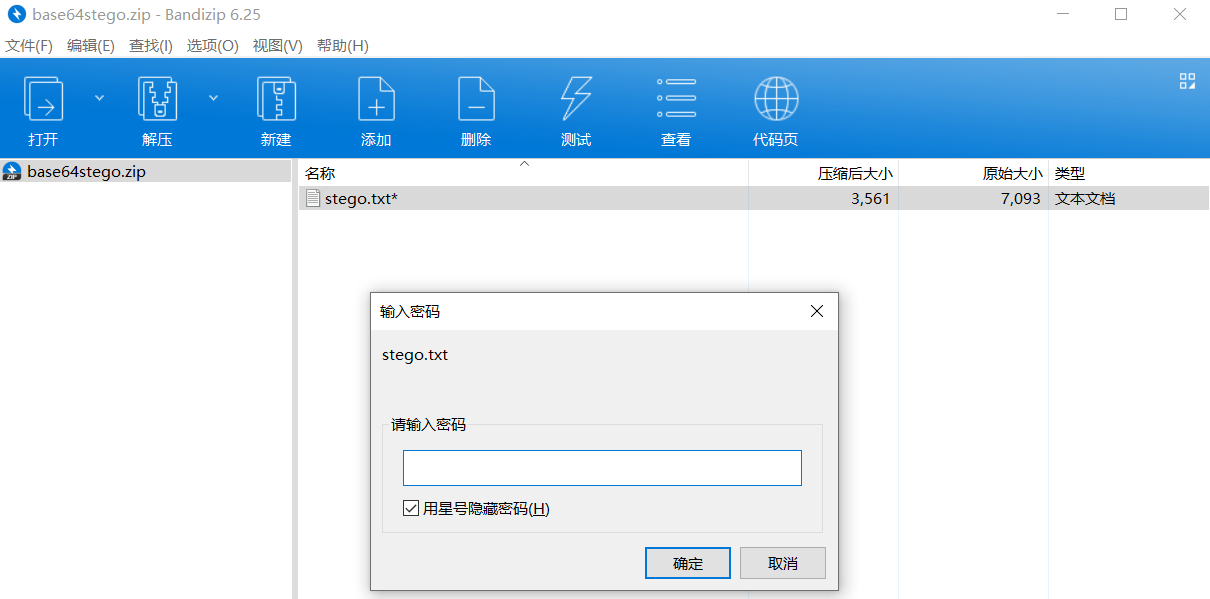The height and width of the screenshot is (599, 1210).
Task: Click the Open (打开) toolbar icon
Action: (43, 99)
